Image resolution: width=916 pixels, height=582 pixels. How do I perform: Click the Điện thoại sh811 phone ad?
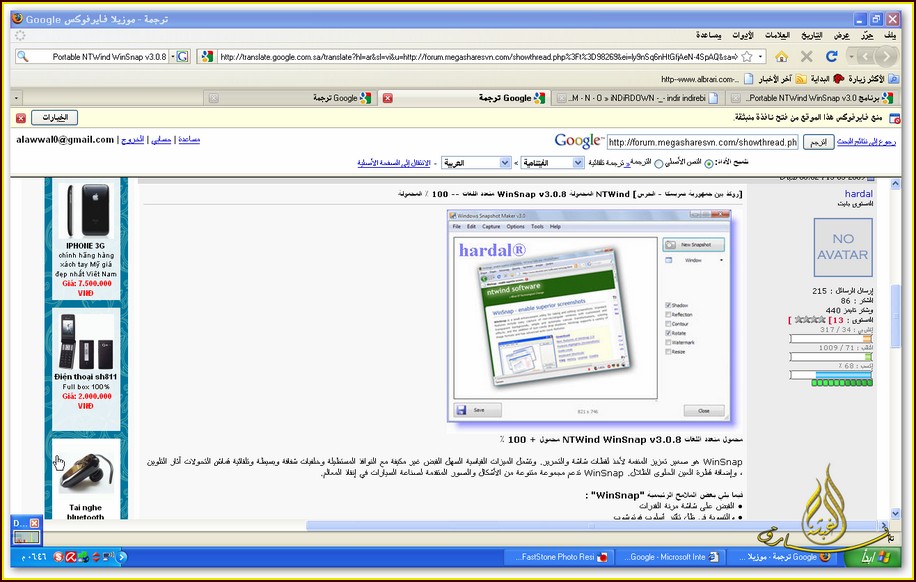[x=86, y=342]
